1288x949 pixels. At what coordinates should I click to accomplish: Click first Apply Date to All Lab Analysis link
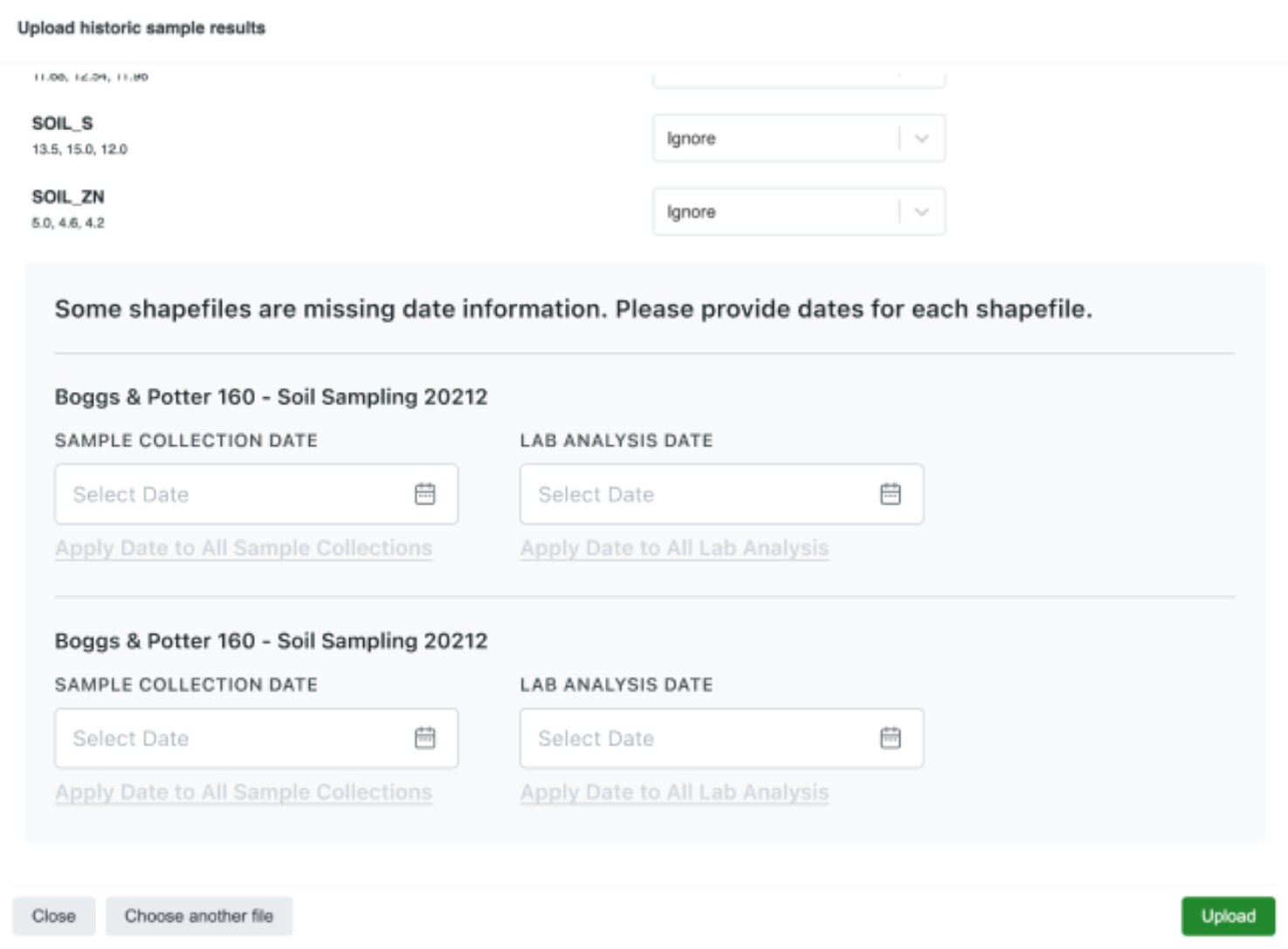(x=674, y=547)
